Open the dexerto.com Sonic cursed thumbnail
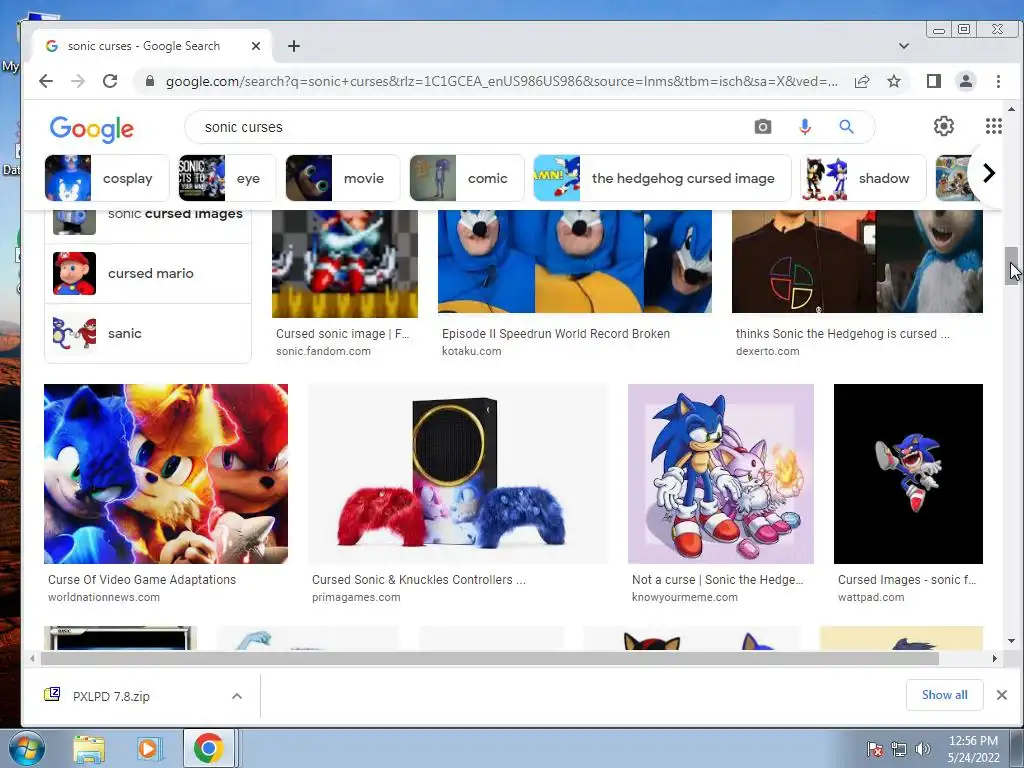 (857, 261)
